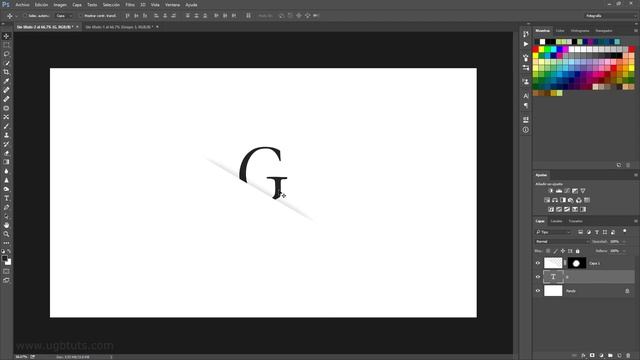The height and width of the screenshot is (360, 640).
Task: Open the Ventana menu
Action: click(172, 5)
